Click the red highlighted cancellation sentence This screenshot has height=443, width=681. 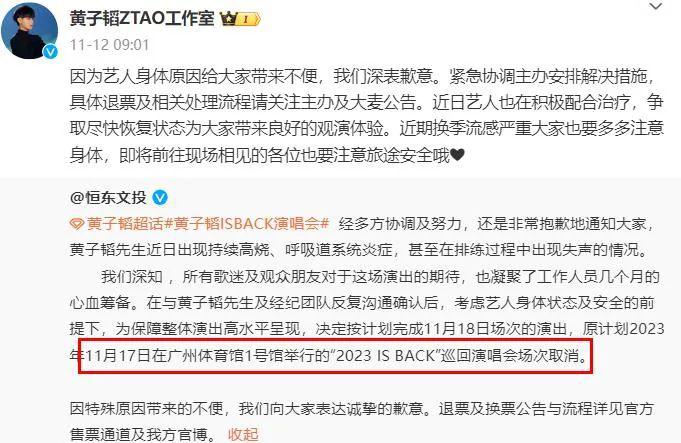336,356
